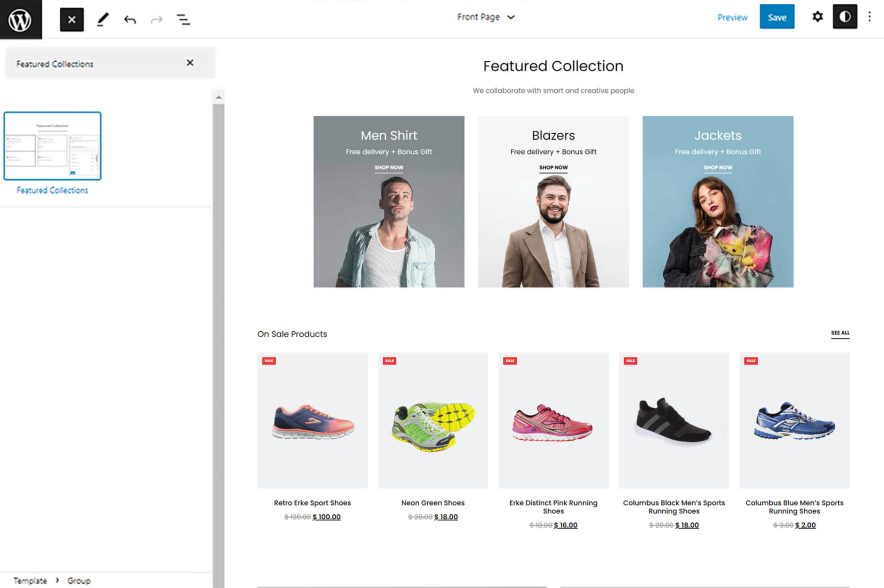Toggle the block inserter closed
884x588 pixels.
(70, 18)
